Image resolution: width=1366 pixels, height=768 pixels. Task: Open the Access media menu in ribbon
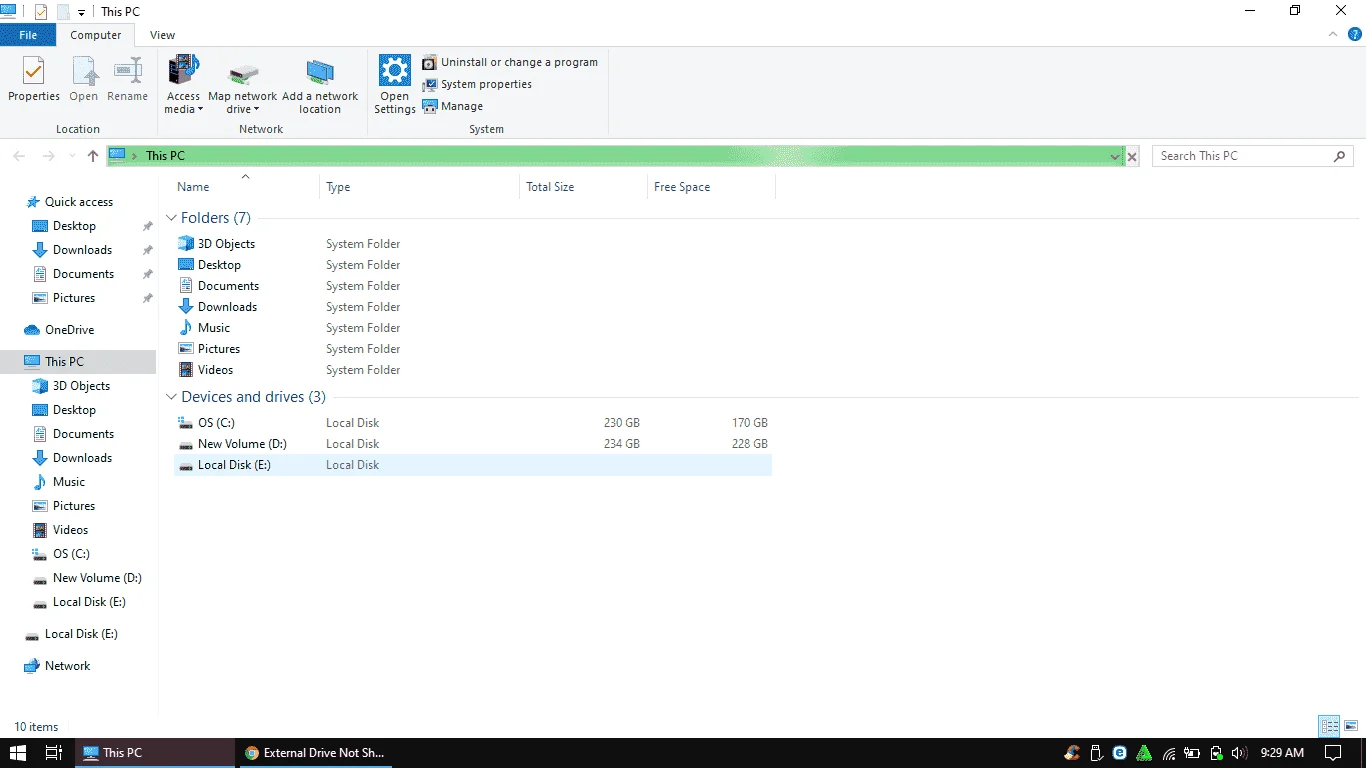183,85
